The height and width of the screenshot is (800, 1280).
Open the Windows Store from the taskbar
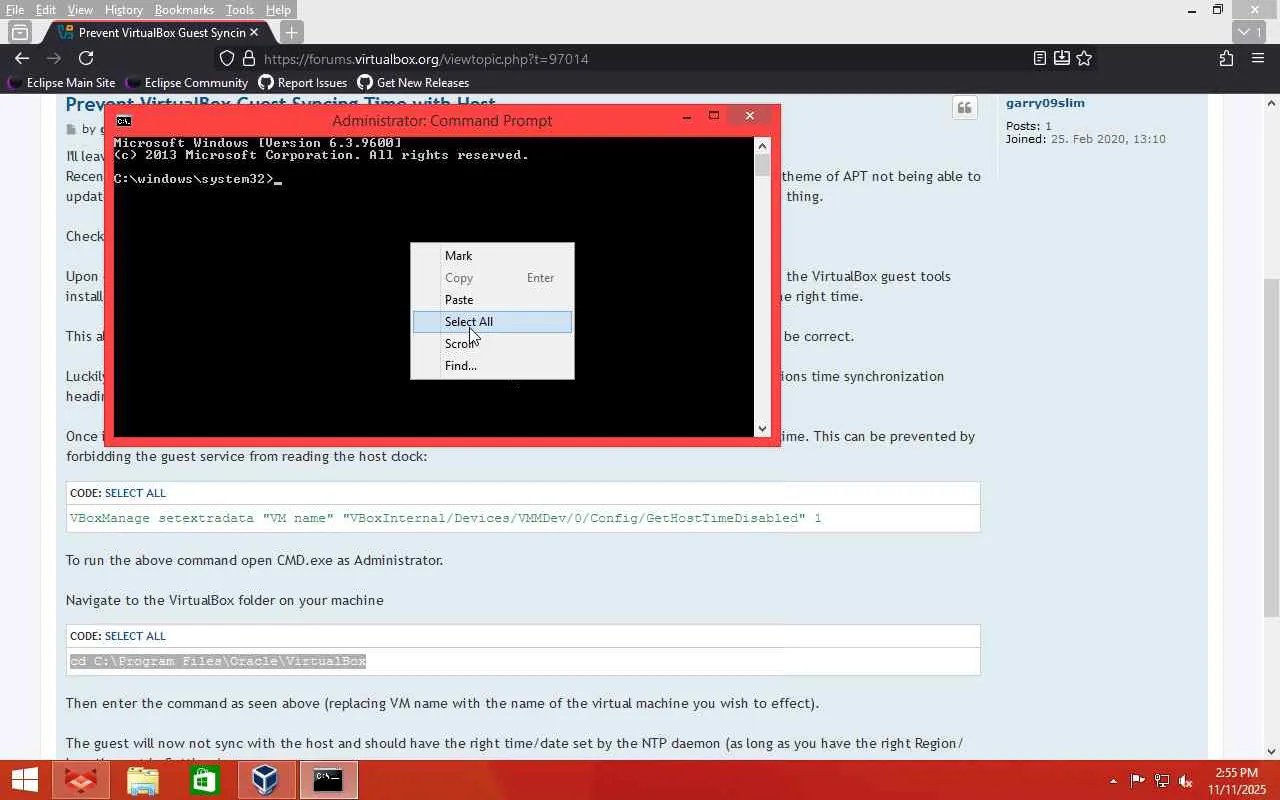click(x=205, y=780)
